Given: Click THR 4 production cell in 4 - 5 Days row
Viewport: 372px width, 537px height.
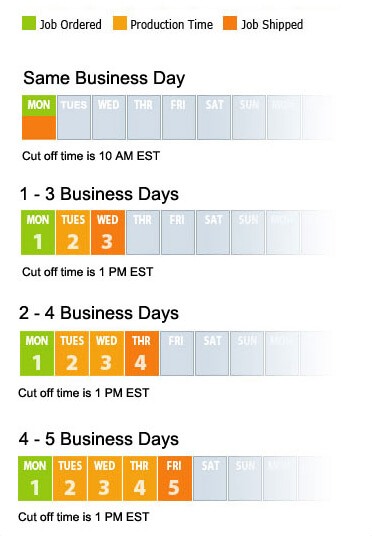Looking at the screenshot, I should 140,478.
